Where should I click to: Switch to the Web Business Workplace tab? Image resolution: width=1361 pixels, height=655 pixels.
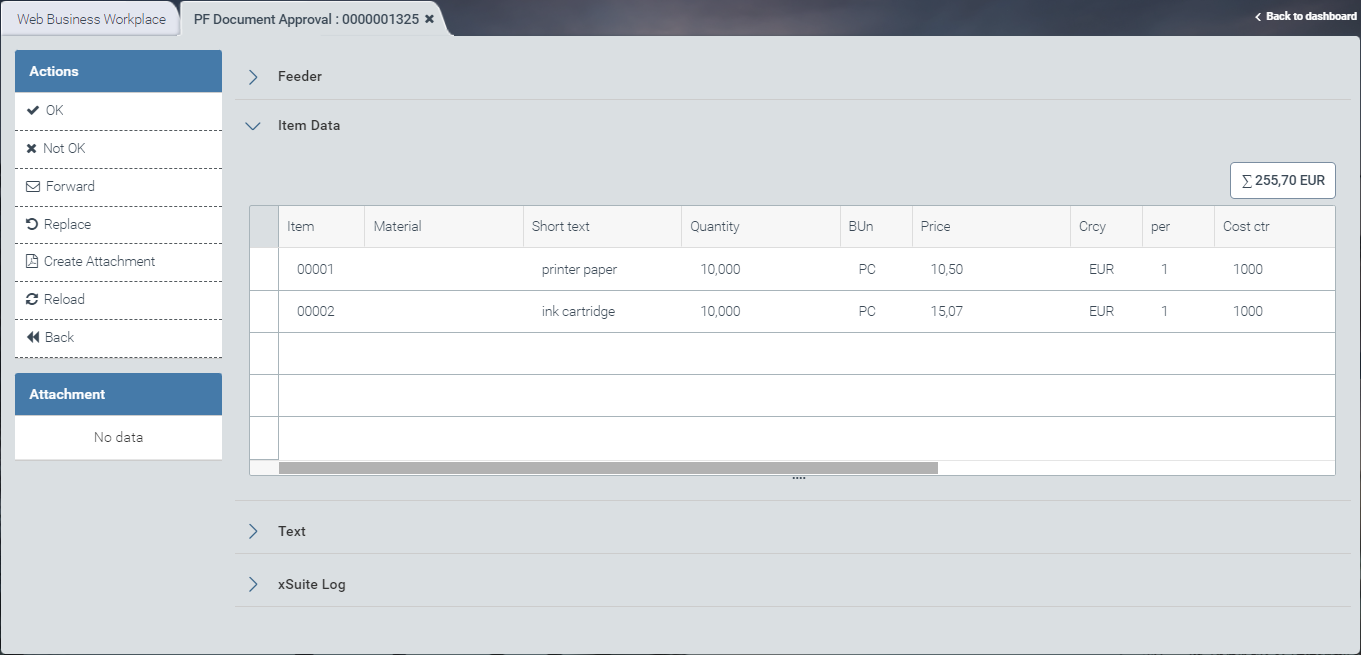coord(90,18)
